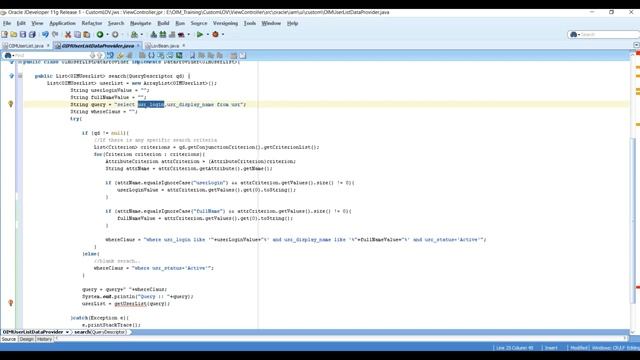640x360 pixels.
Task: Click the Find input field in the editor toolbar
Action: click(x=51, y=55)
